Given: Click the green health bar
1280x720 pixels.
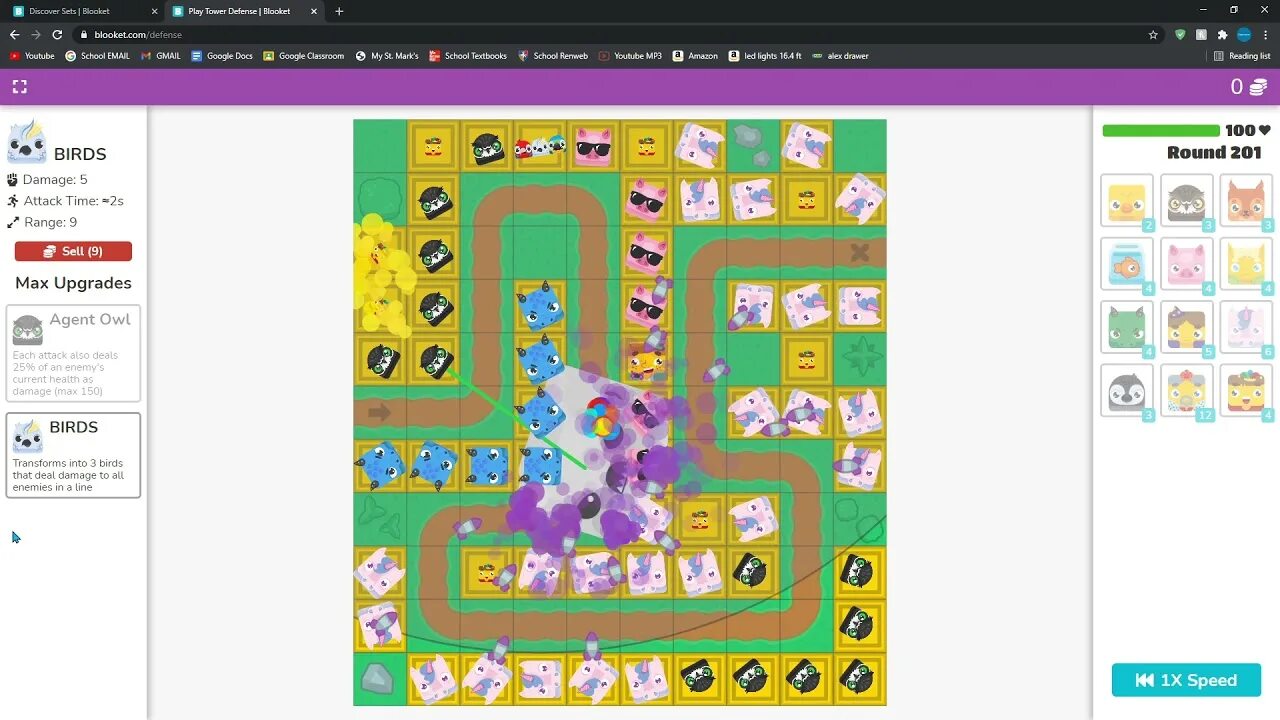Looking at the screenshot, I should coord(1161,131).
